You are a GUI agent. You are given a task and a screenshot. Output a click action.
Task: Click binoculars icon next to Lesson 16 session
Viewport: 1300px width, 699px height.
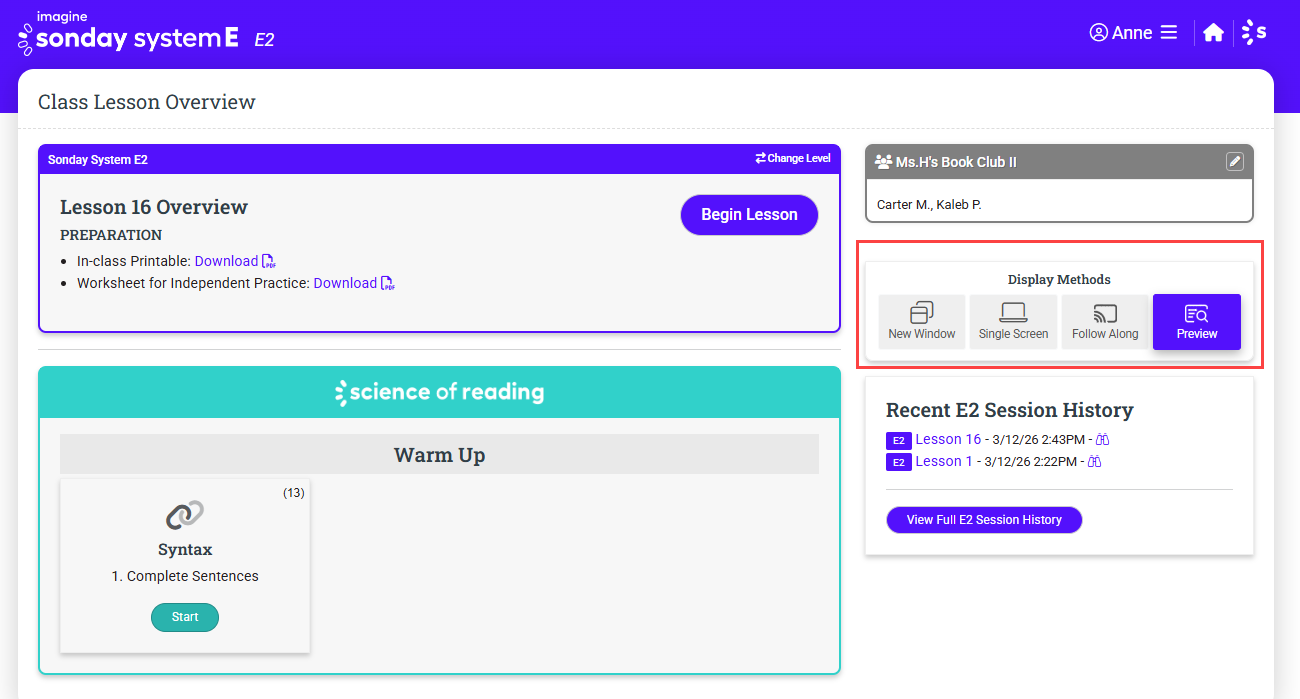coord(1103,439)
